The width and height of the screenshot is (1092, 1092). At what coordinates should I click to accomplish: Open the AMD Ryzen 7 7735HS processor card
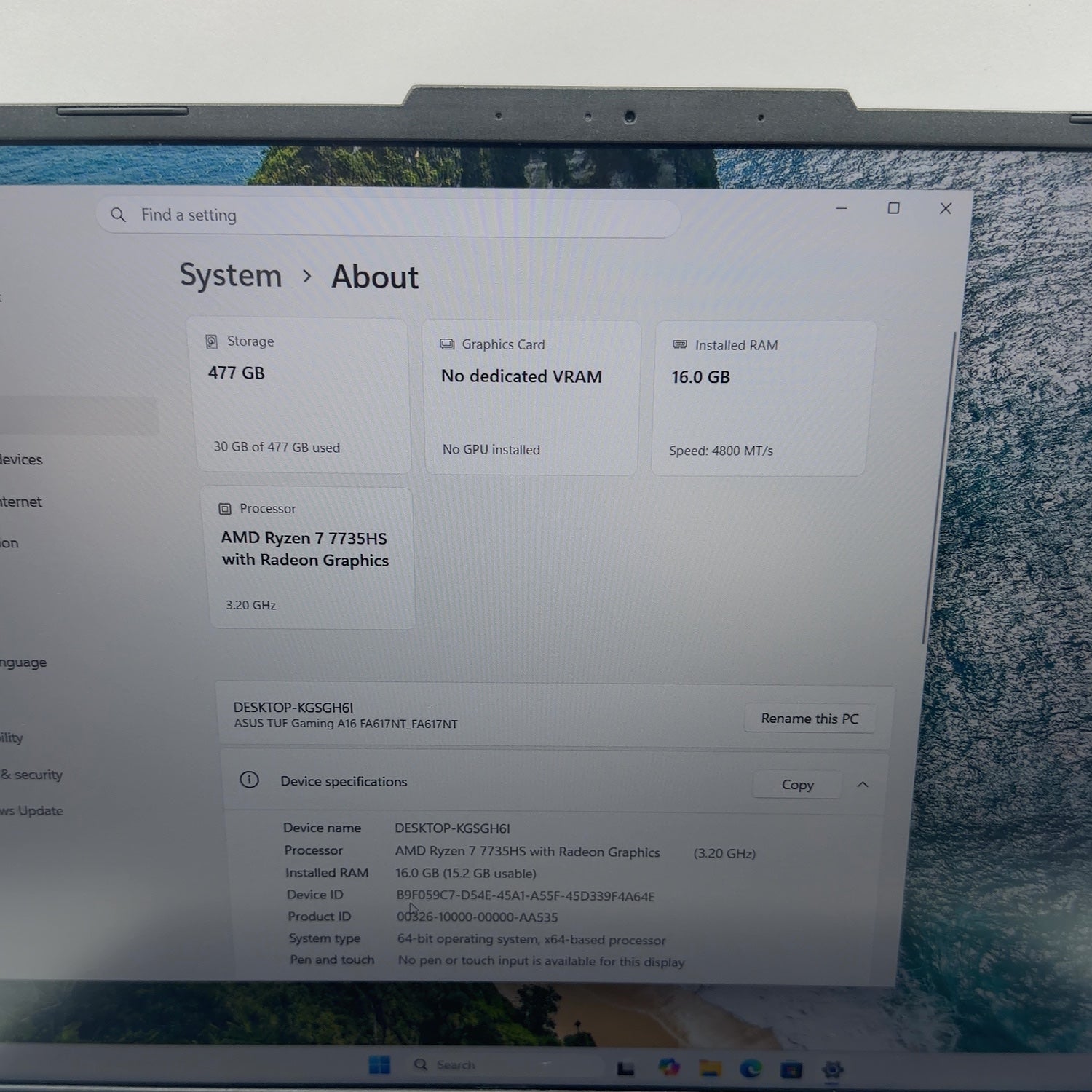[308, 558]
